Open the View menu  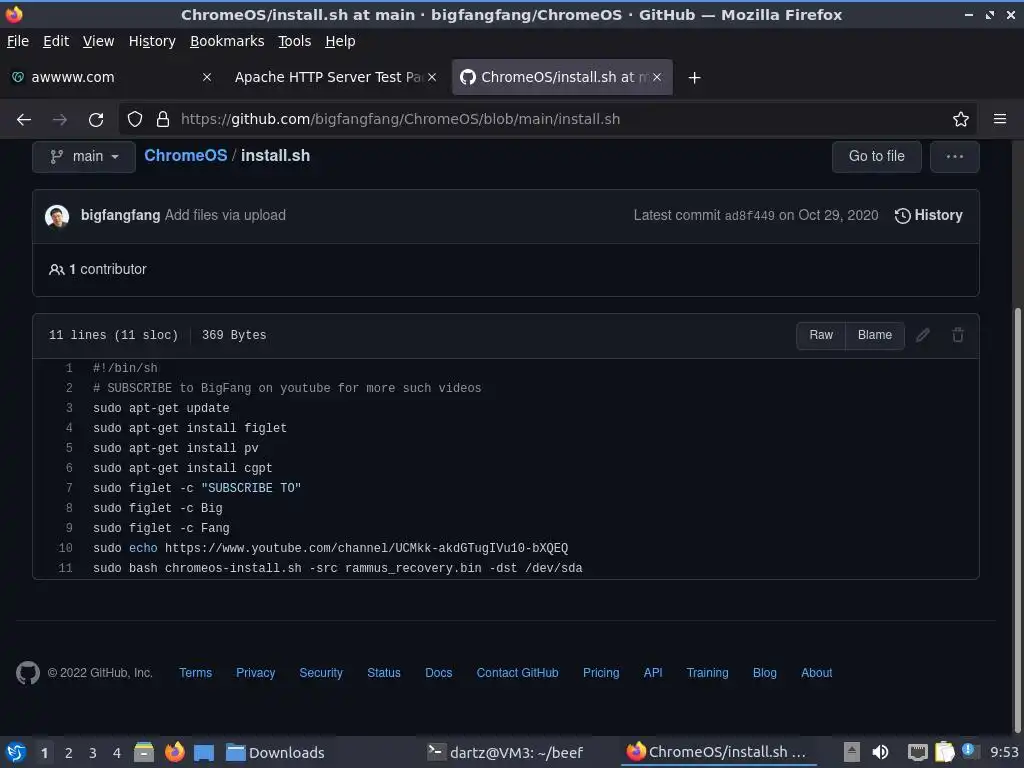pyautogui.click(x=99, y=41)
